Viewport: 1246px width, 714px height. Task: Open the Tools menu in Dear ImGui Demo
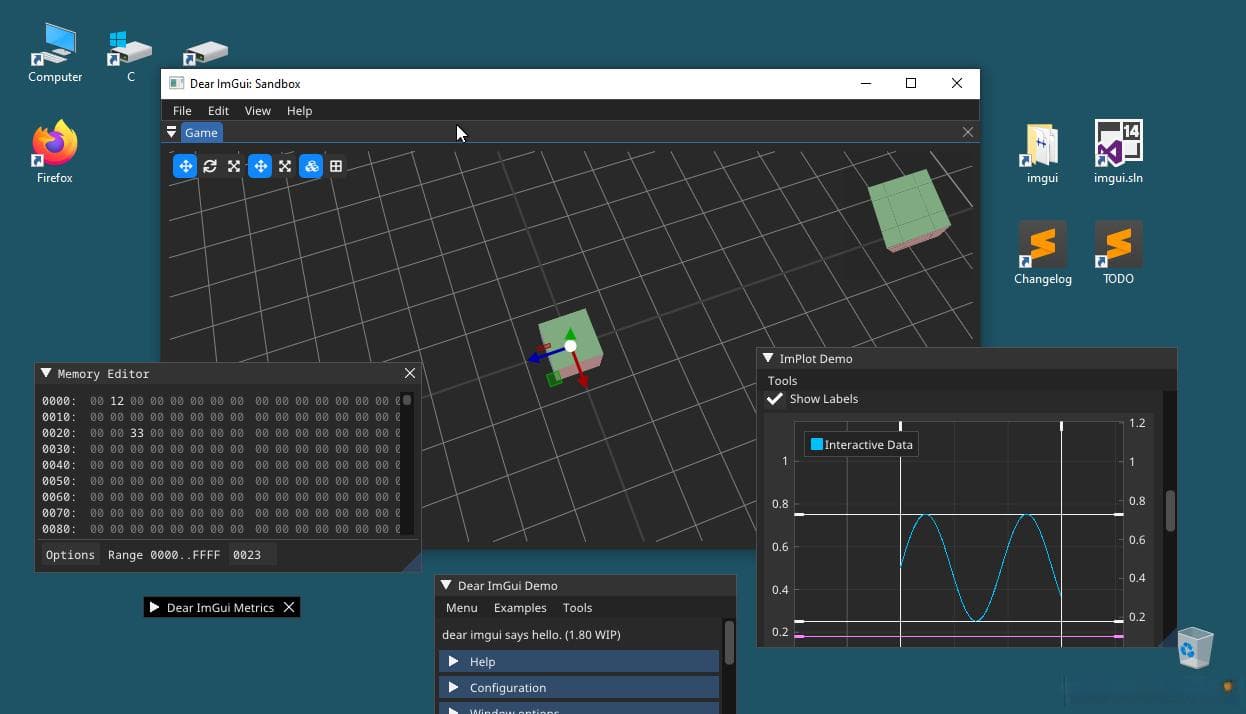coord(577,607)
